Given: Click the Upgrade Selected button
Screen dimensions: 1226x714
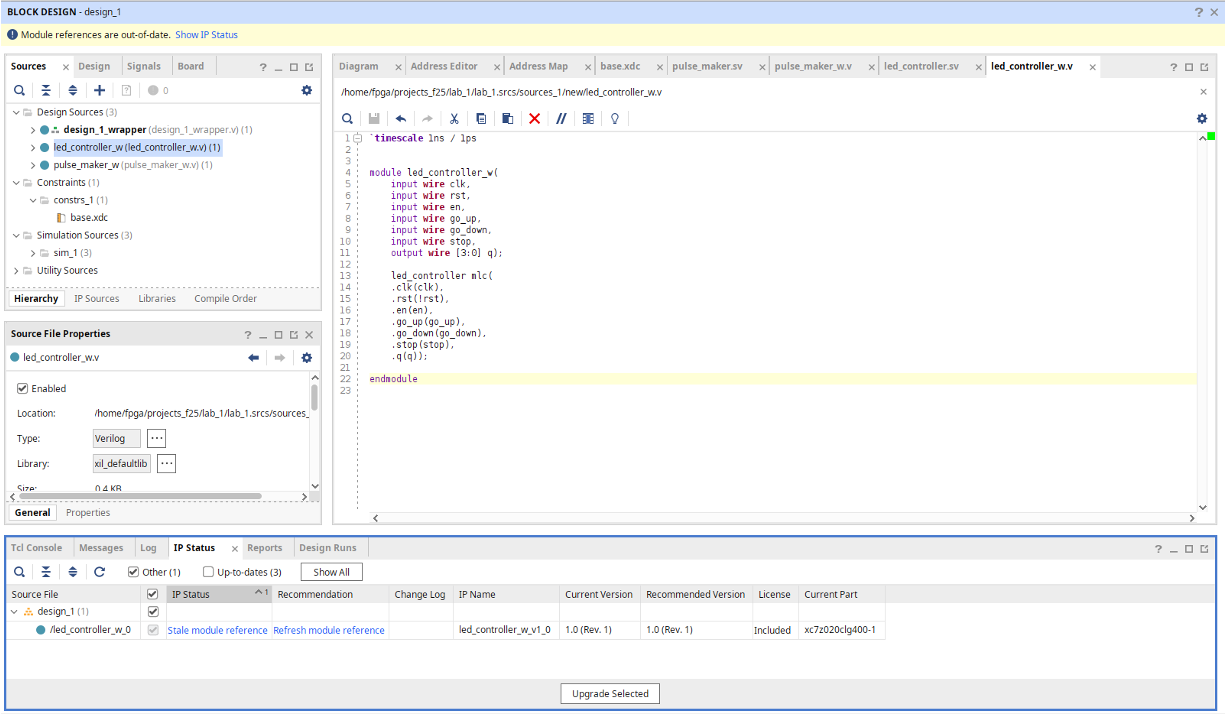Looking at the screenshot, I should (x=610, y=693).
